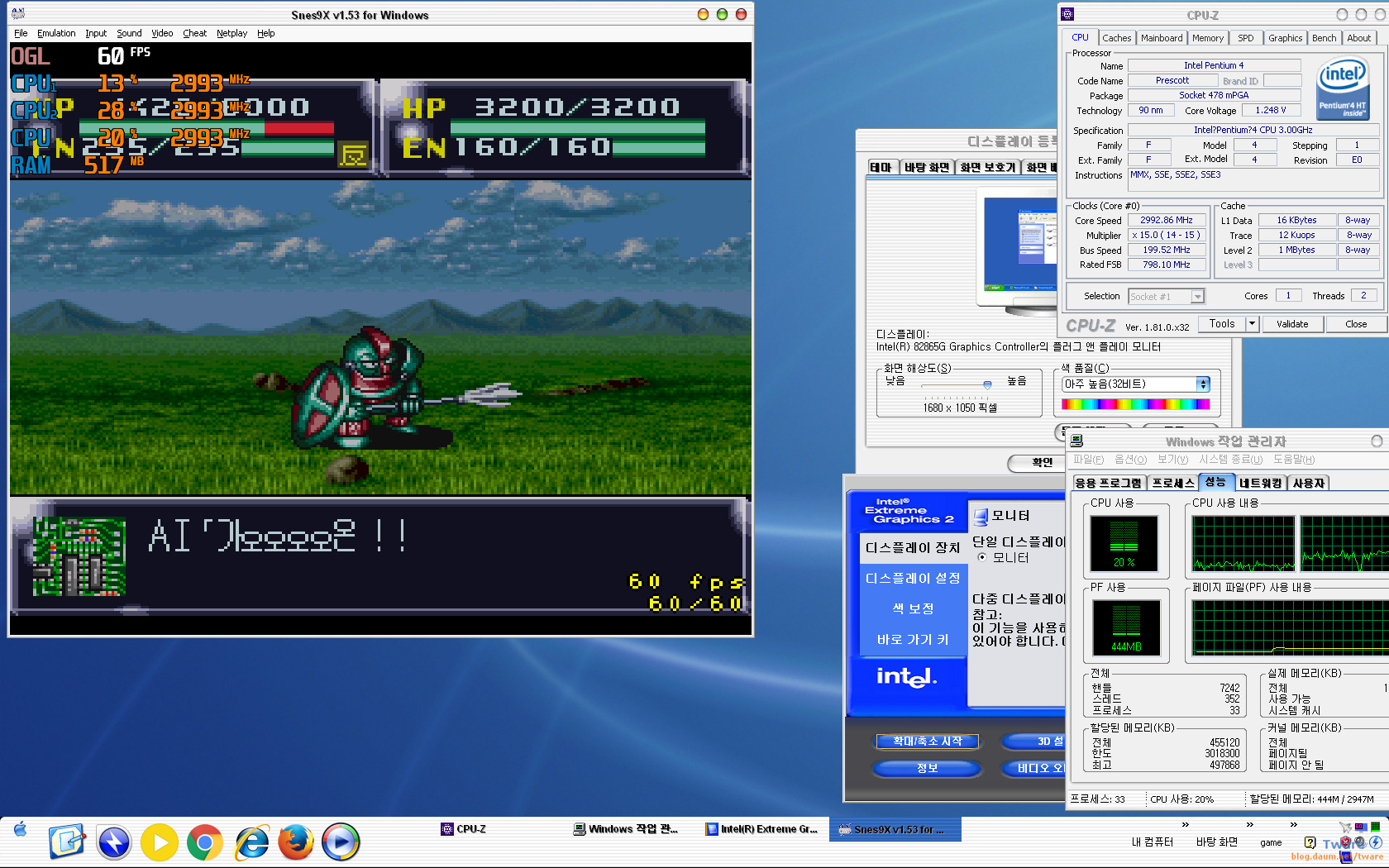Image resolution: width=1389 pixels, height=868 pixels.
Task: Select the 테마 tab in Display Properties
Action: pyautogui.click(x=881, y=167)
